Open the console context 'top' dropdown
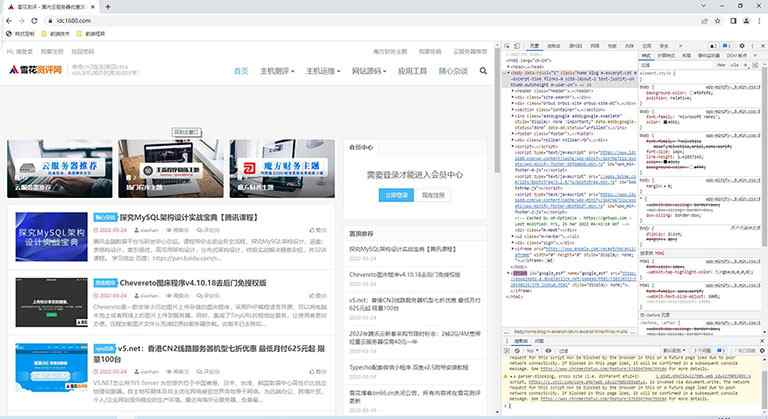 [532, 350]
